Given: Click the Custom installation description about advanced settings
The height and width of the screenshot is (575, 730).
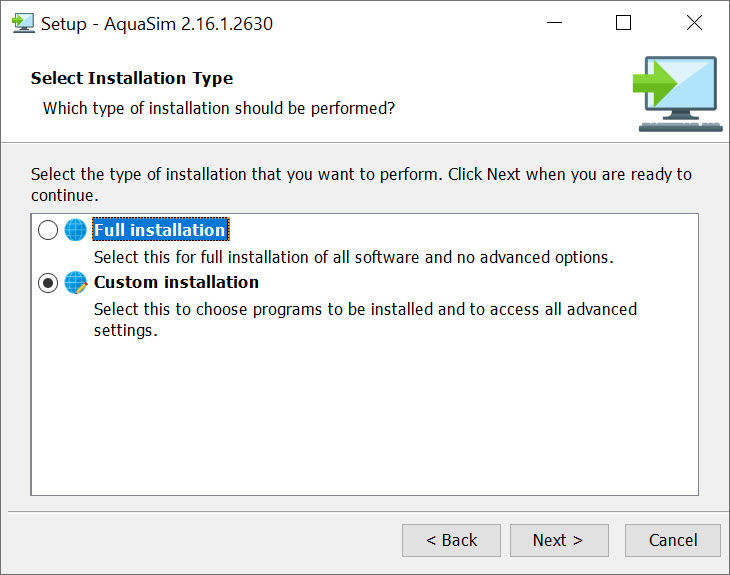Looking at the screenshot, I should pyautogui.click(x=365, y=320).
